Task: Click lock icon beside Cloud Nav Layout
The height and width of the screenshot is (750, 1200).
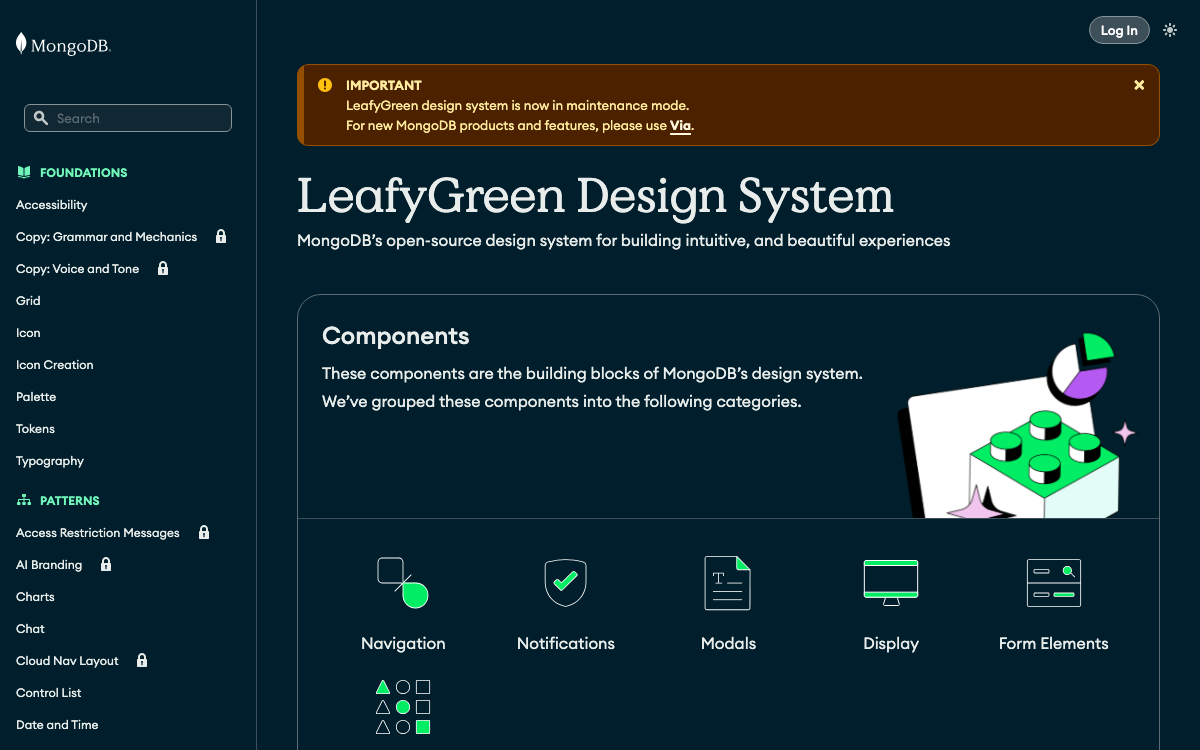Action: click(x=142, y=661)
